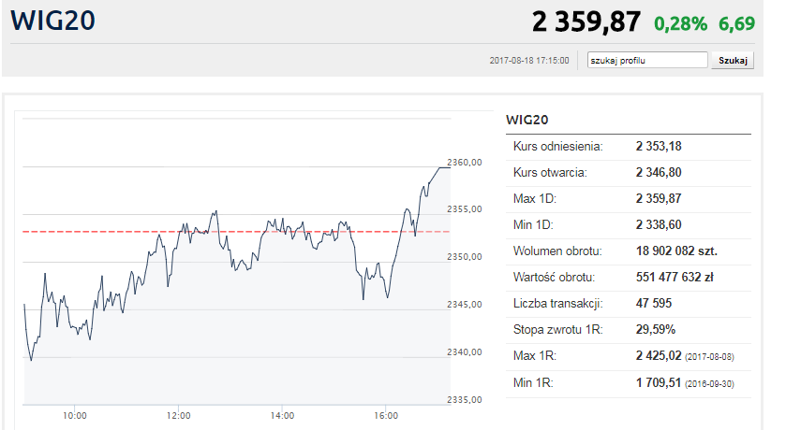786x430 pixels.
Task: Click the green 6,69 point change
Action: tap(735, 23)
